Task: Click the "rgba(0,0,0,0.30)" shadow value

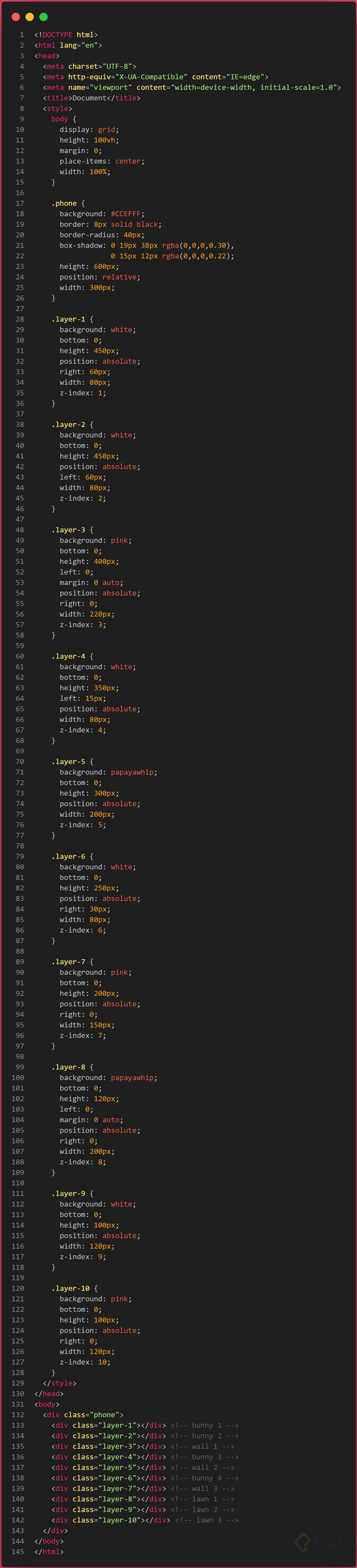Action: 196,245
